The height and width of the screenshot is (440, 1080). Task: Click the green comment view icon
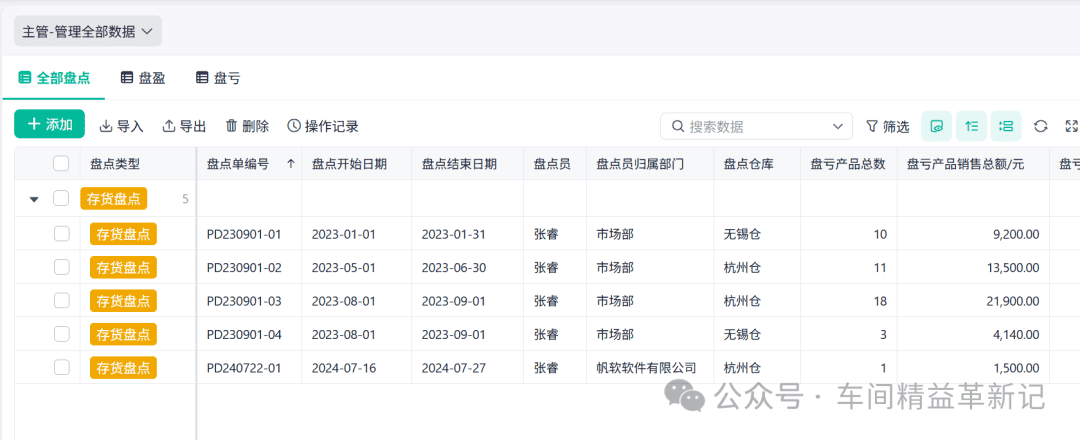(x=937, y=126)
